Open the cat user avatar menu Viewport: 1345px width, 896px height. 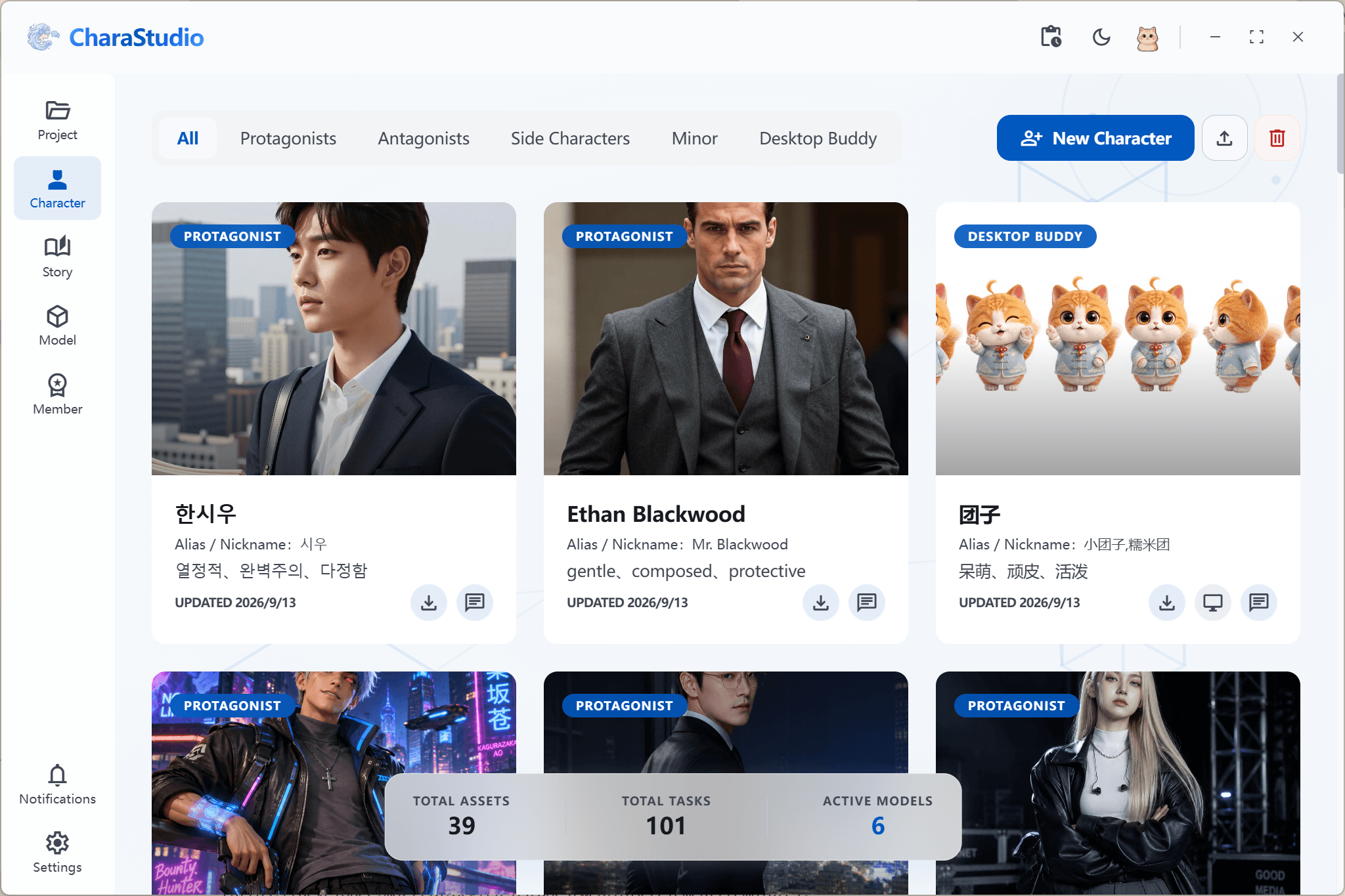pyautogui.click(x=1147, y=37)
